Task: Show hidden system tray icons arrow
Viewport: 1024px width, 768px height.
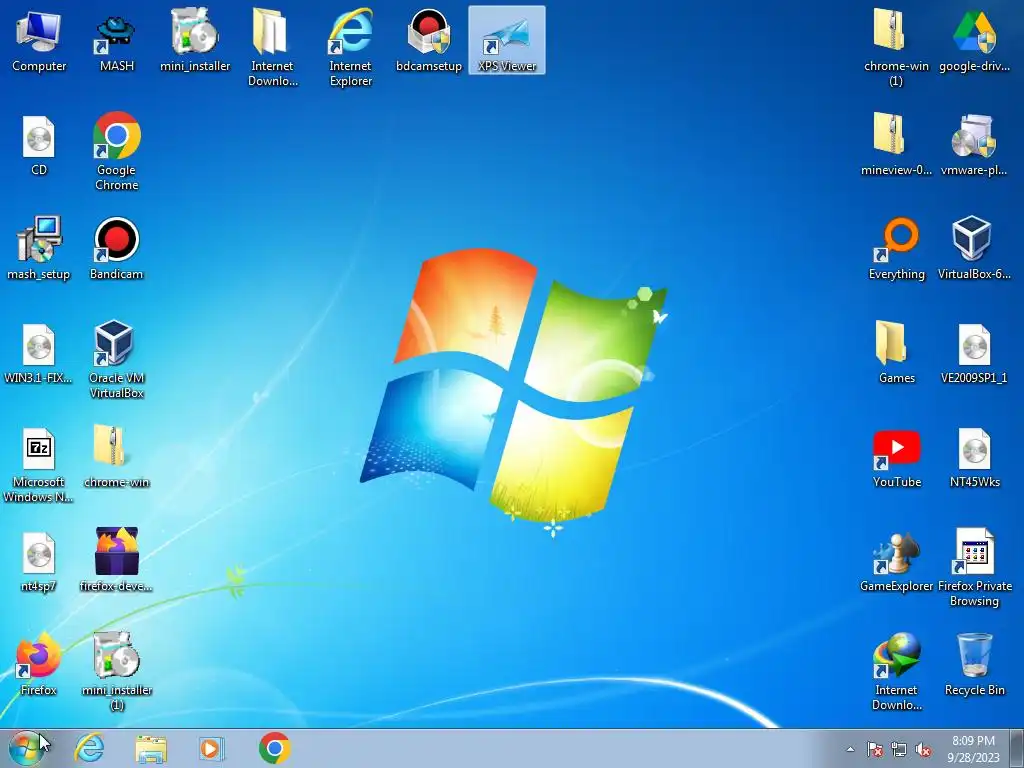Action: (x=850, y=750)
